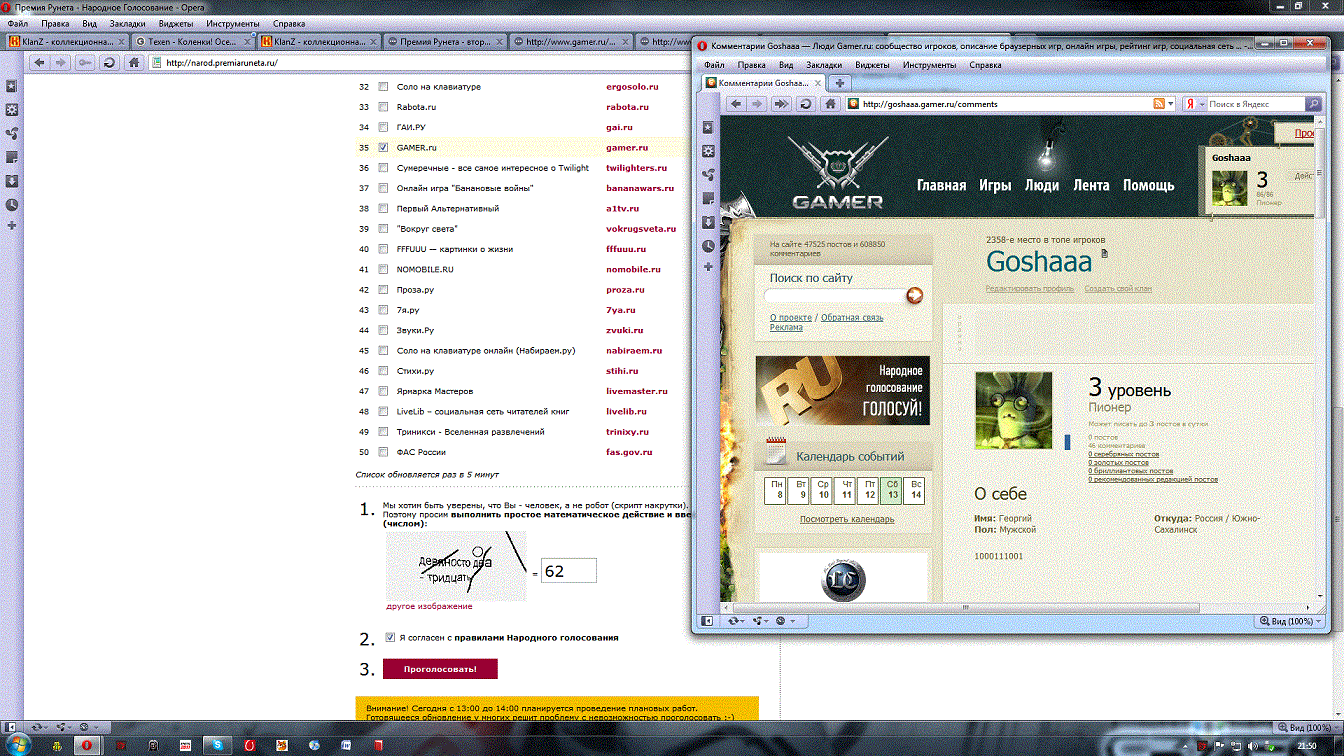Screen dimensions: 1344x756
Task: Open Файл menu in Goshaaa window
Action: click(714, 65)
